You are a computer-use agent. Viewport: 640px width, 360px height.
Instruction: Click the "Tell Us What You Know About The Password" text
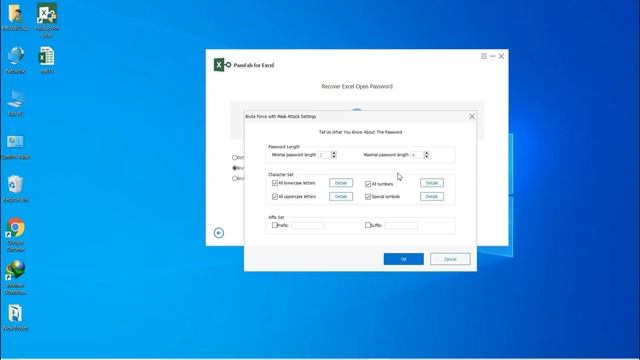(360, 132)
